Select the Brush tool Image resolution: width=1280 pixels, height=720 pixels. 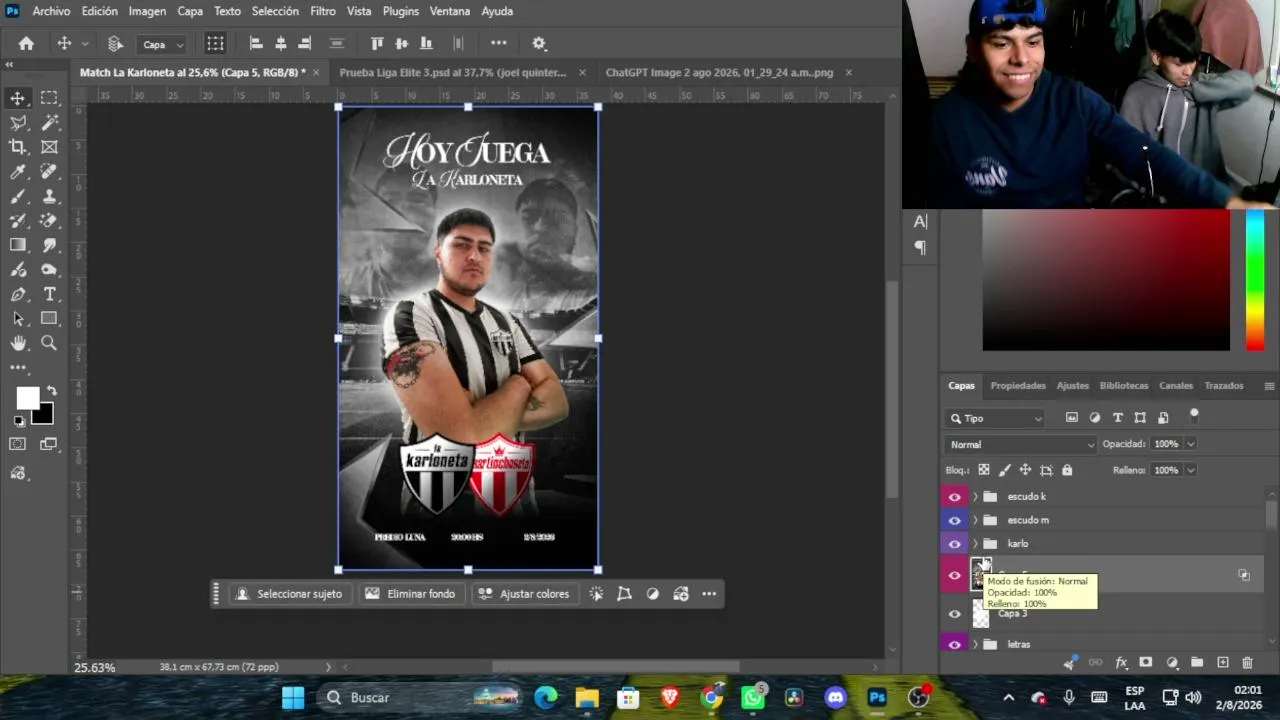point(18,196)
